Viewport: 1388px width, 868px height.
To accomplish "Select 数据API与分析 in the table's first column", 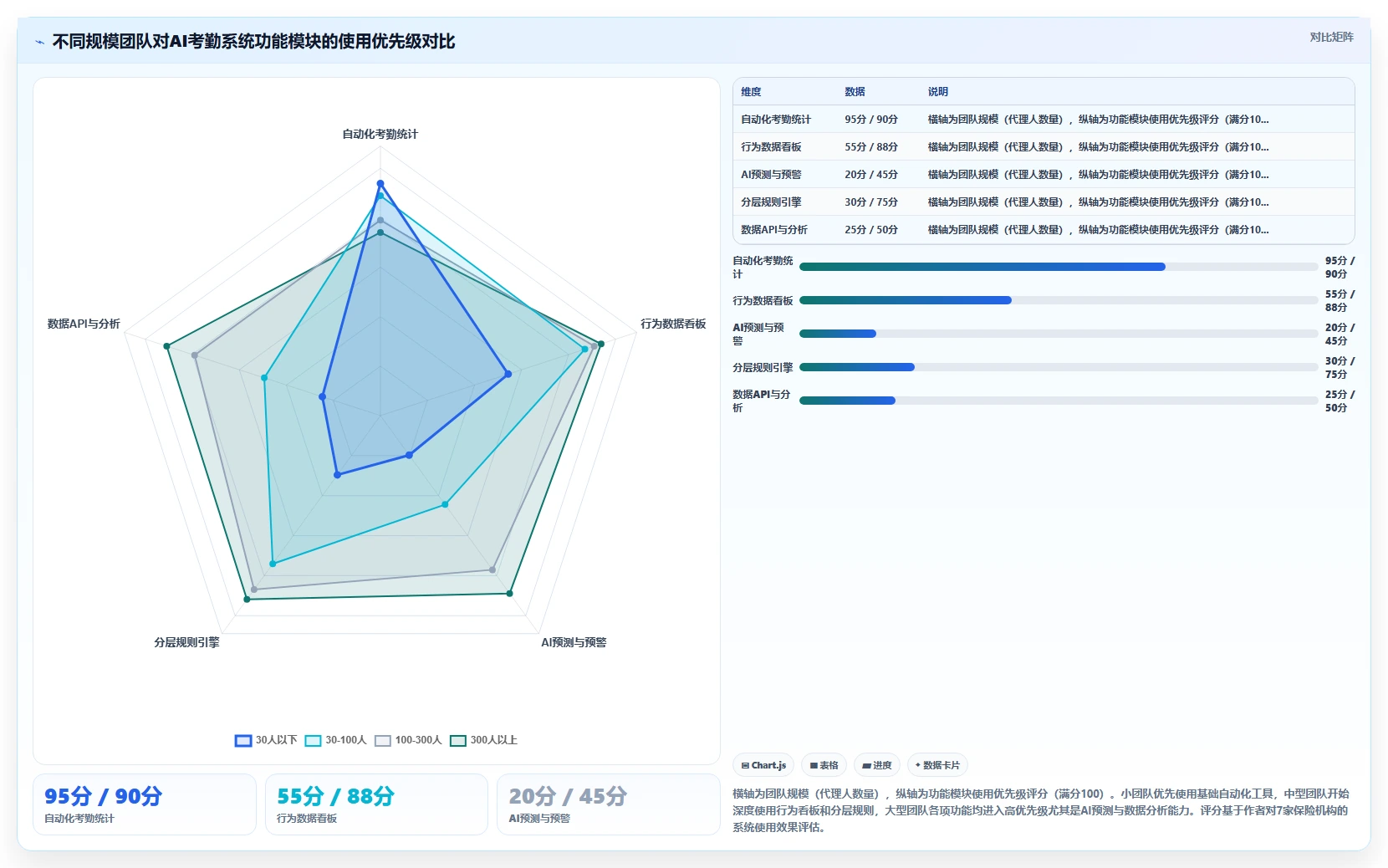I will (x=774, y=230).
